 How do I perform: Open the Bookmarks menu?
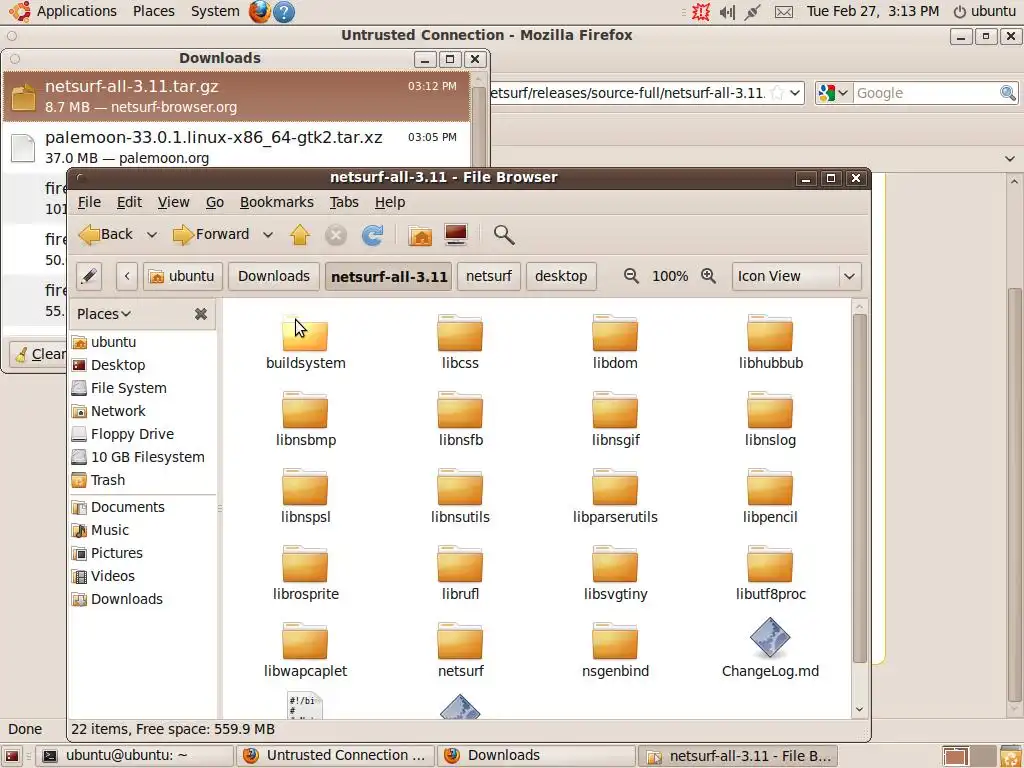point(277,202)
